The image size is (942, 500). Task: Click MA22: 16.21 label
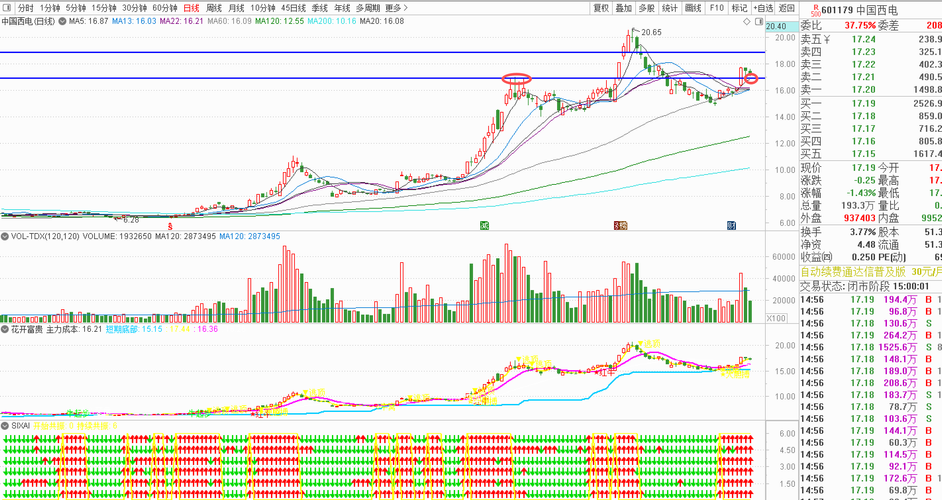point(181,22)
